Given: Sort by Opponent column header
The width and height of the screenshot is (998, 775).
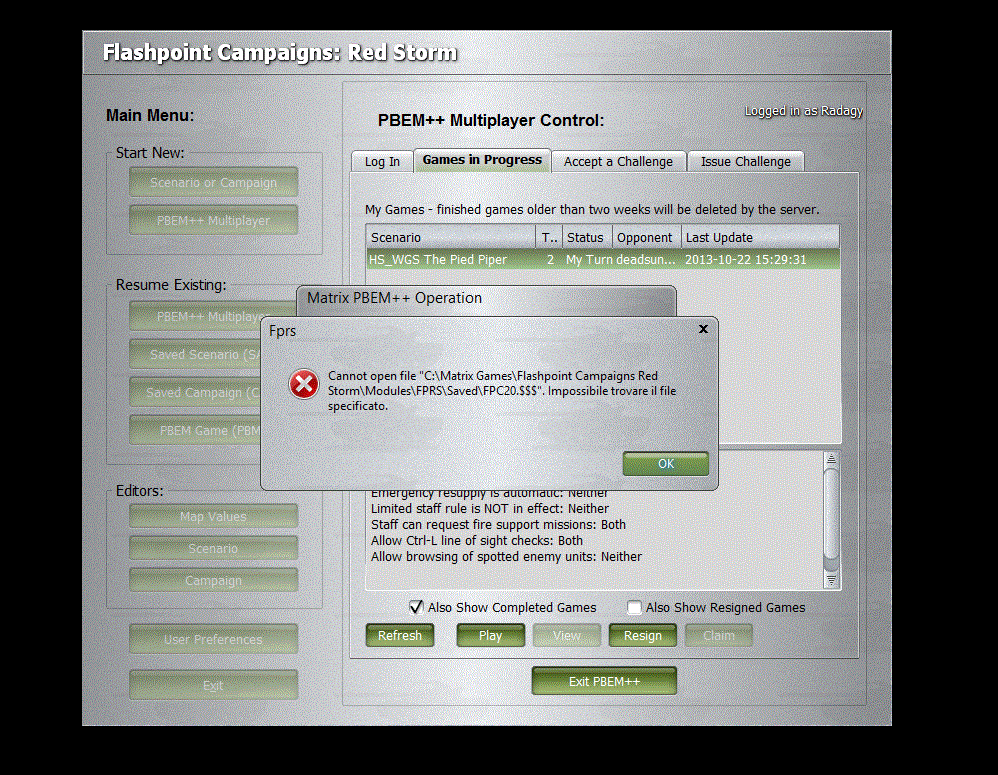Looking at the screenshot, I should tap(647, 237).
